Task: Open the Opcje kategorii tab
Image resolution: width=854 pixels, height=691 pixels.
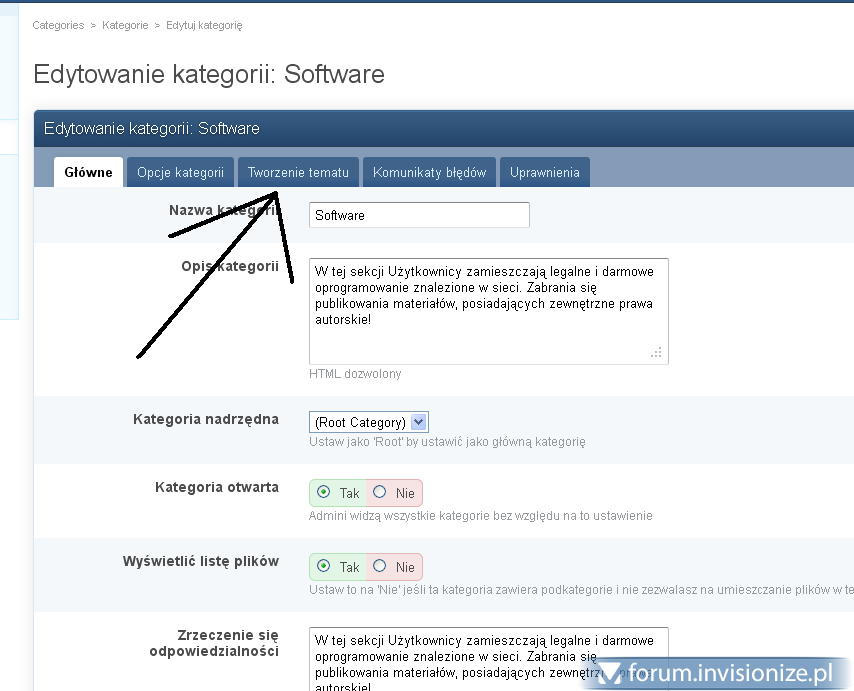Action: (180, 172)
